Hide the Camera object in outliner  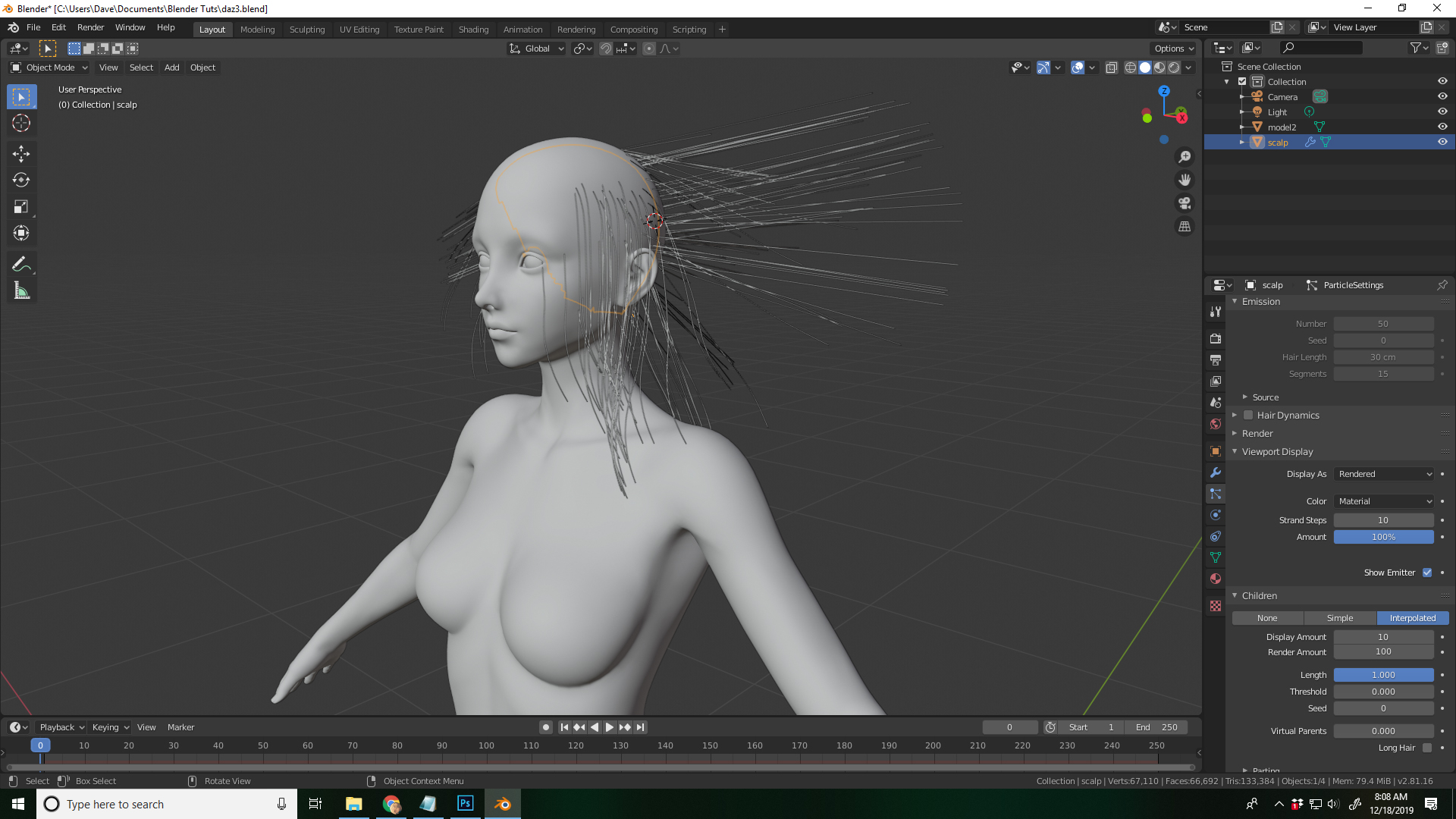pos(1442,97)
